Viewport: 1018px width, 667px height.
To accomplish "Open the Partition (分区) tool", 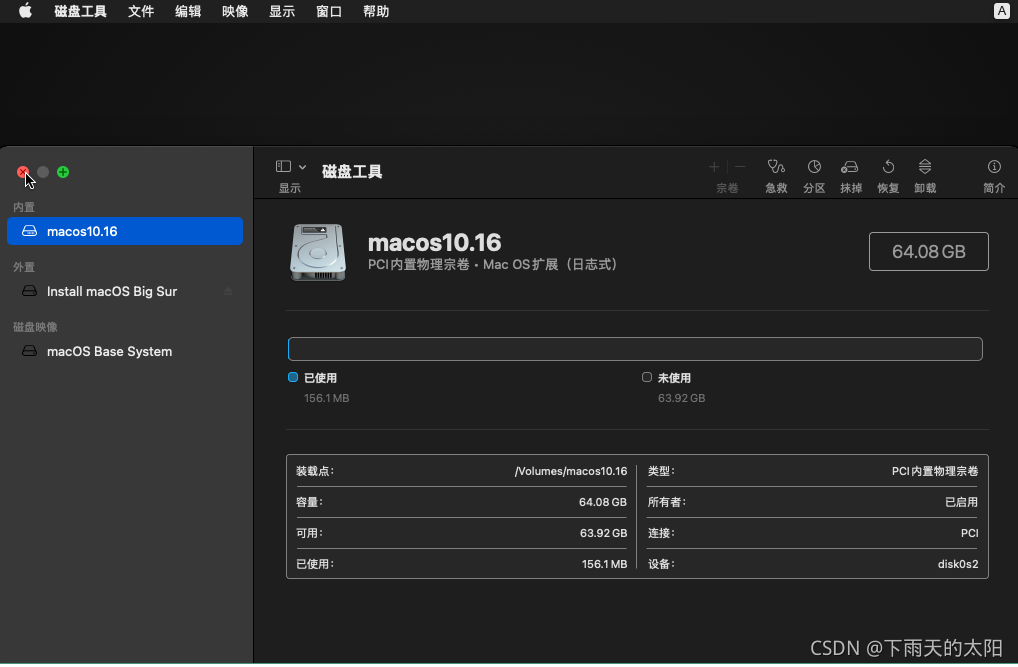I will tap(813, 167).
